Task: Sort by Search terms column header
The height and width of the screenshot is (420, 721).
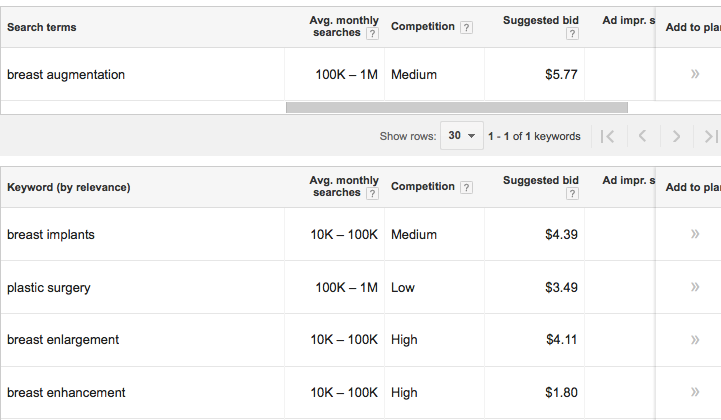Action: (41, 27)
